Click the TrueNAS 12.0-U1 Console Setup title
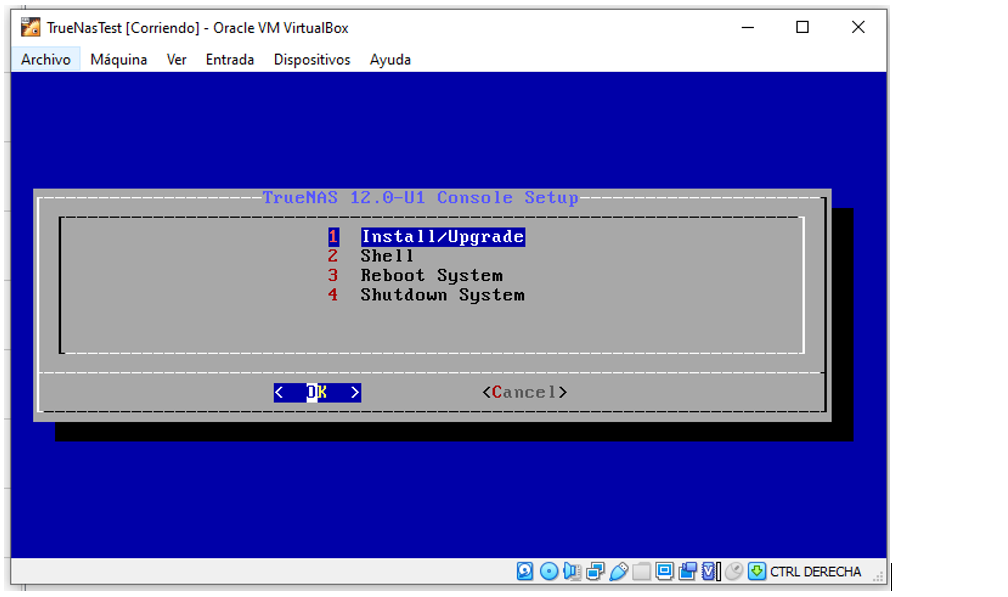1008x597 pixels. (x=420, y=198)
